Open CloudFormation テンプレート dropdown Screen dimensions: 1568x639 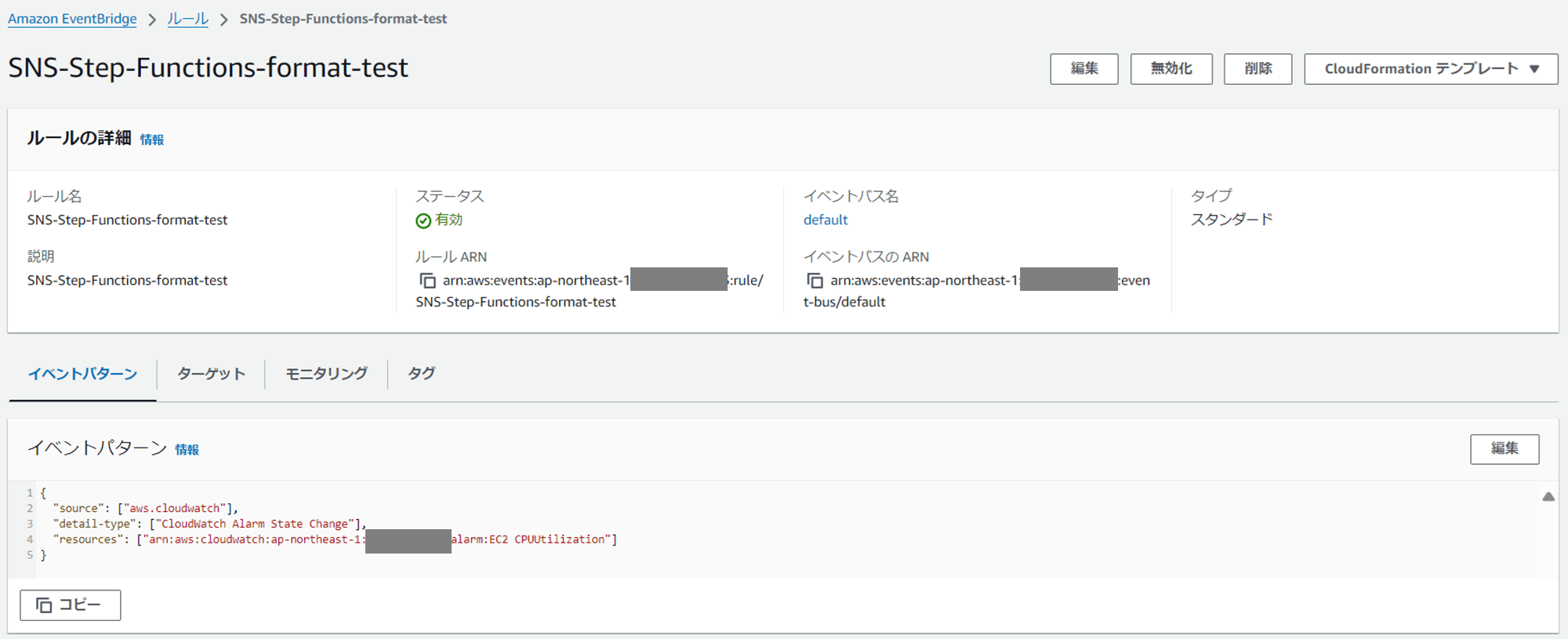(1431, 69)
